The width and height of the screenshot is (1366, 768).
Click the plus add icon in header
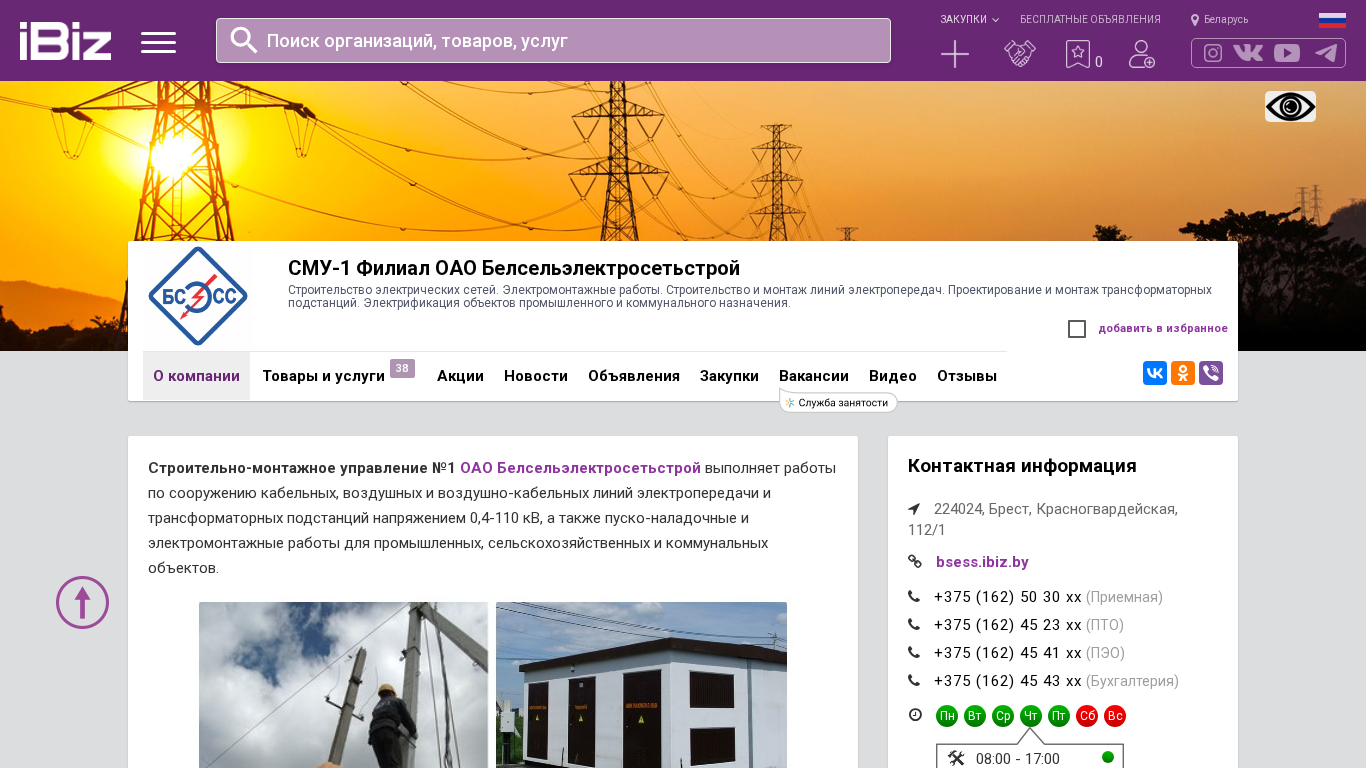tap(955, 54)
